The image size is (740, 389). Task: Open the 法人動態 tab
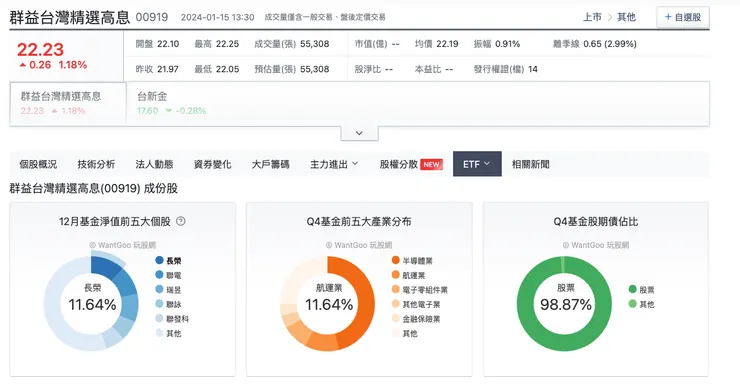pyautogui.click(x=154, y=164)
